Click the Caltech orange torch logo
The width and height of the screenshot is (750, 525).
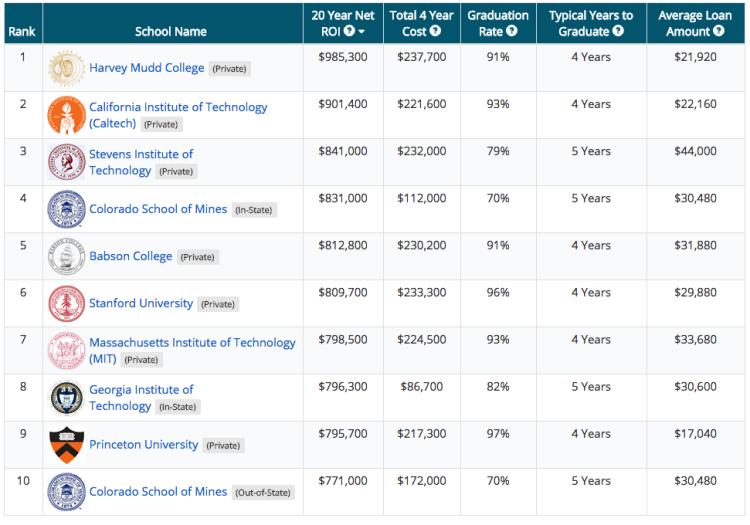pyautogui.click(x=66, y=115)
